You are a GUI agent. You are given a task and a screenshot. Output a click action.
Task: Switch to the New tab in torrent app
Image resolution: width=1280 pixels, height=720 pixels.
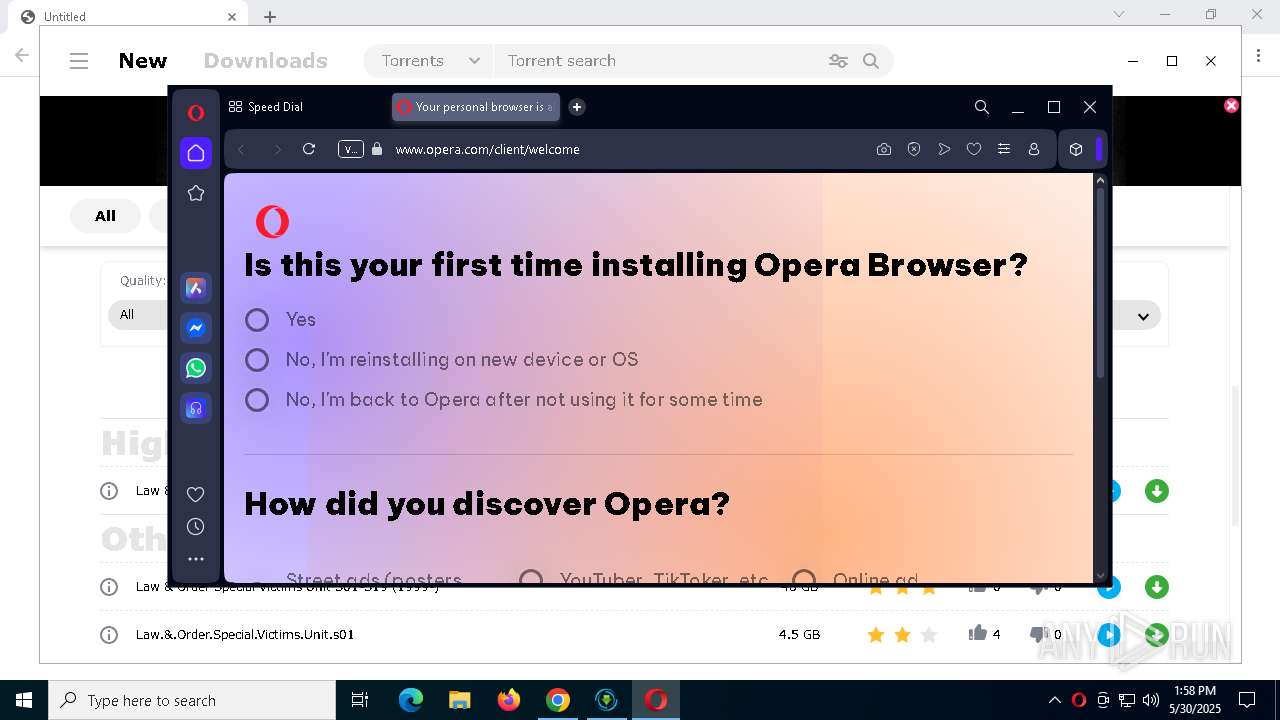(143, 61)
